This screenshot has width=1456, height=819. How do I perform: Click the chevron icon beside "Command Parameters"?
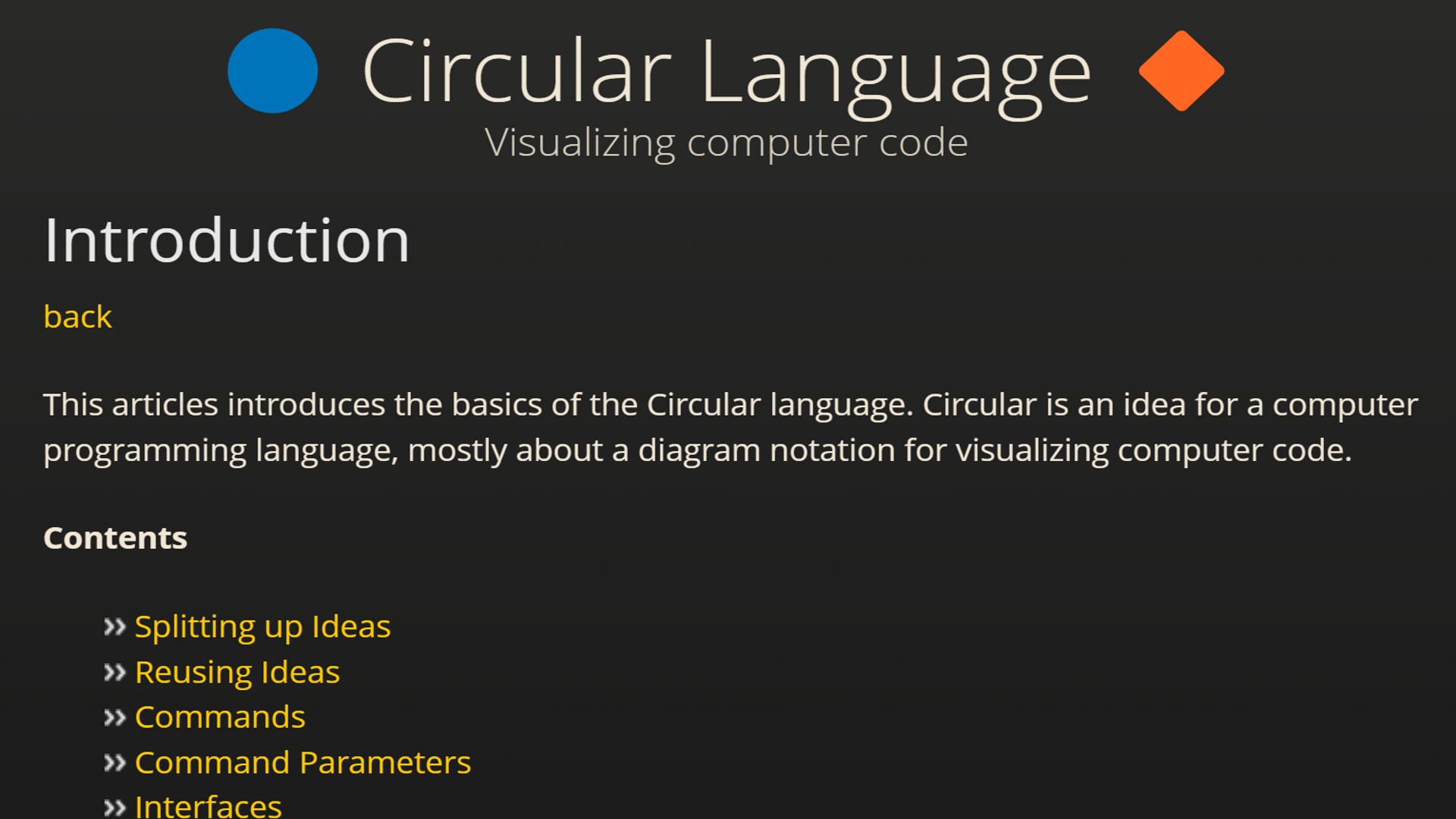115,763
